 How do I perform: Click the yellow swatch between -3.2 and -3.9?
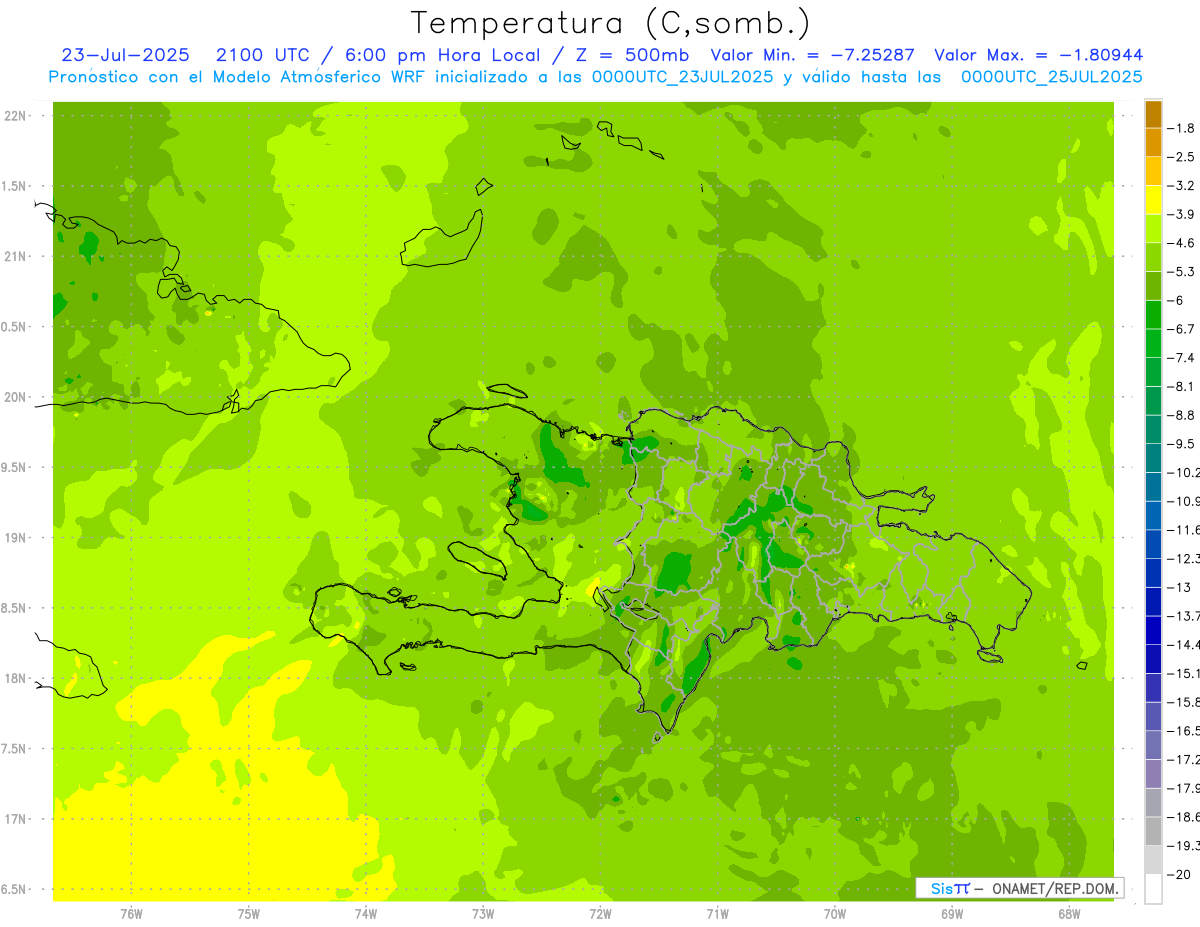pyautogui.click(x=1153, y=200)
